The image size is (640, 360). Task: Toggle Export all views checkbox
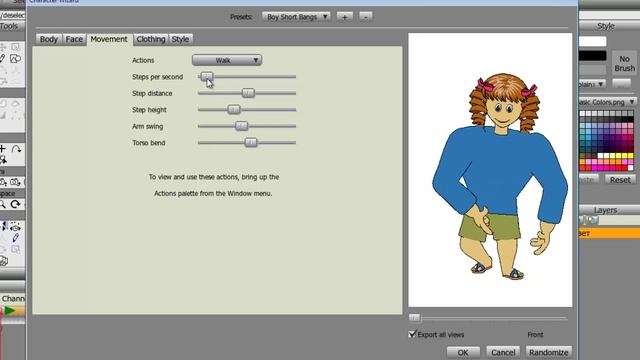click(412, 334)
